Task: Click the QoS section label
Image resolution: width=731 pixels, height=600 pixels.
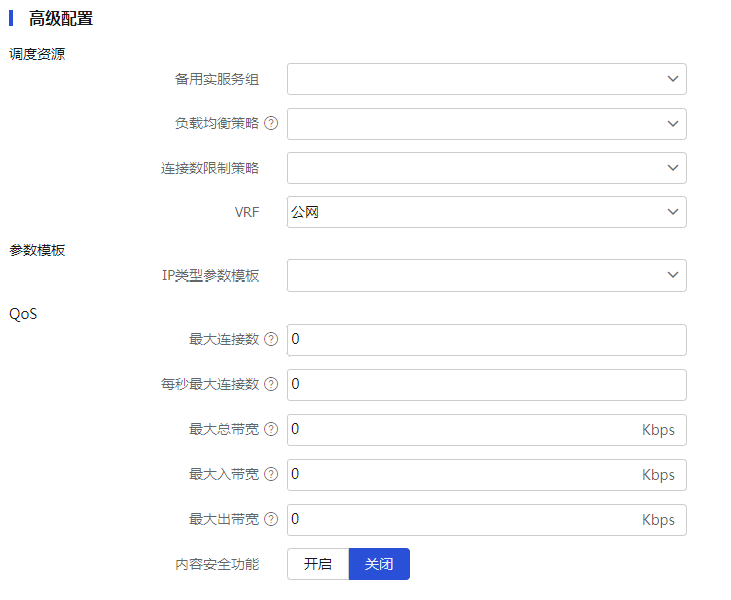Action: pyautogui.click(x=23, y=314)
